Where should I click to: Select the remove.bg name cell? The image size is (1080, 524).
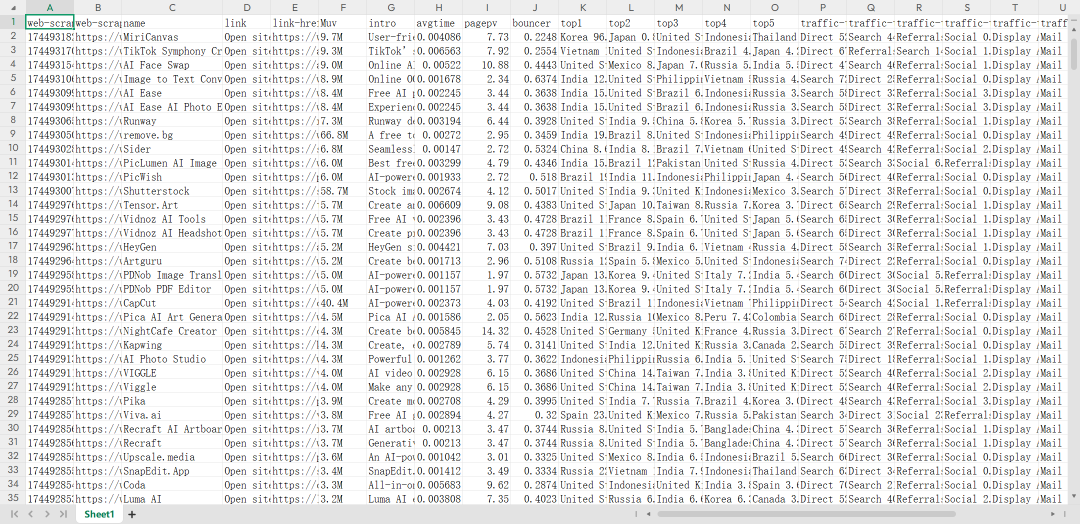click(172, 135)
